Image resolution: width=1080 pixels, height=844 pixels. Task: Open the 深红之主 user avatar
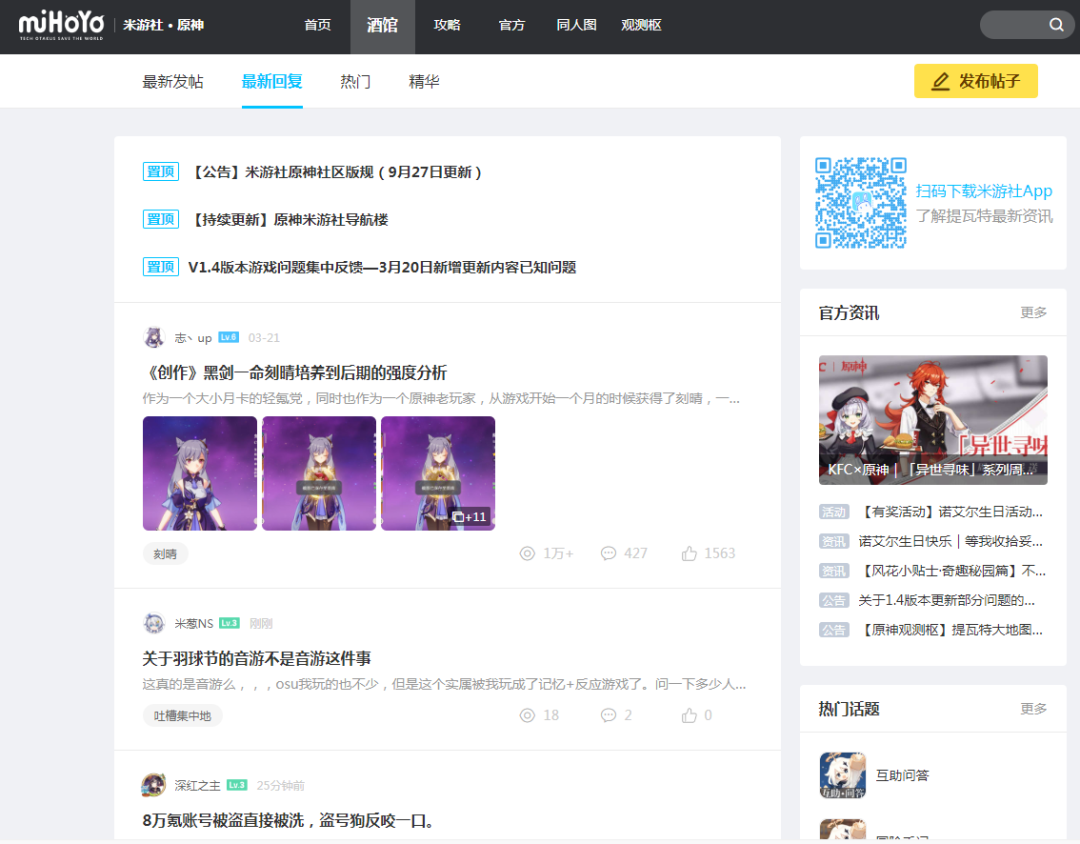pos(154,785)
